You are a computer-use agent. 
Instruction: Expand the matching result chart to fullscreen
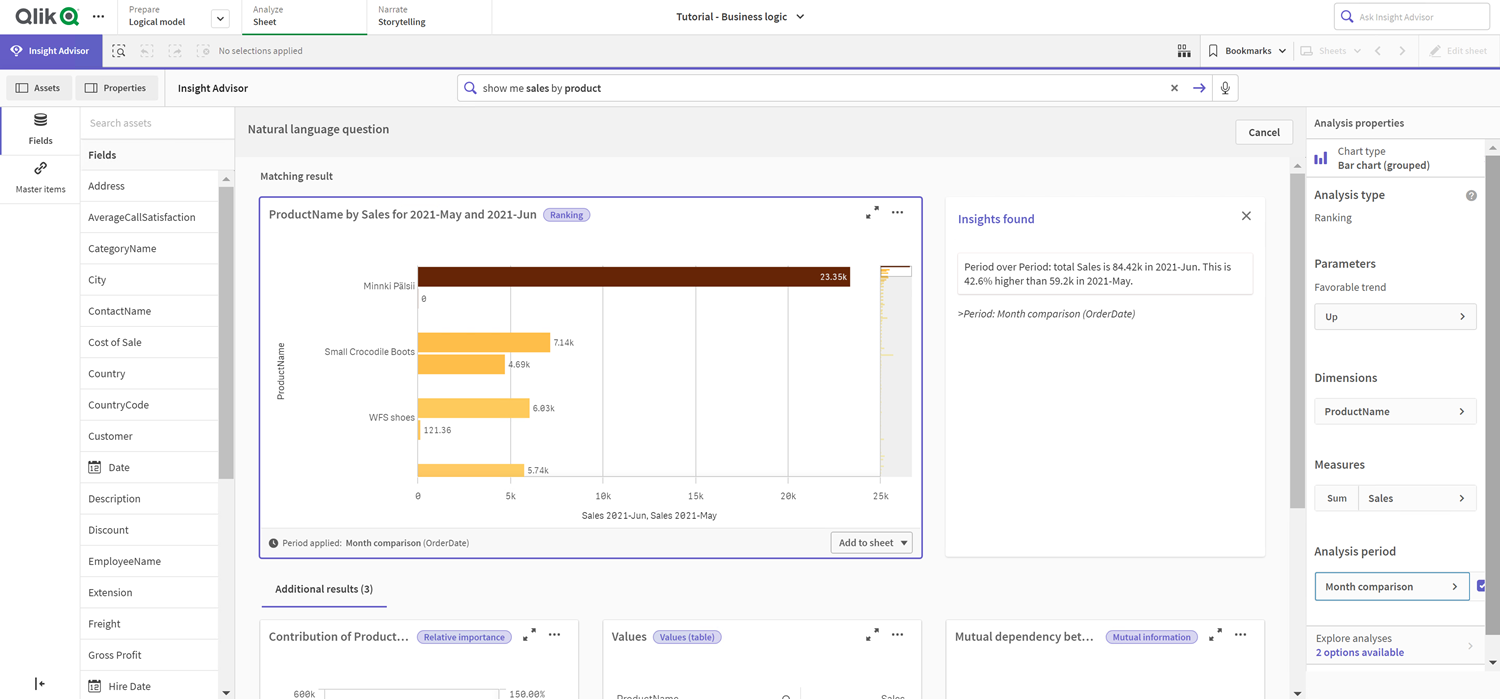tap(872, 212)
